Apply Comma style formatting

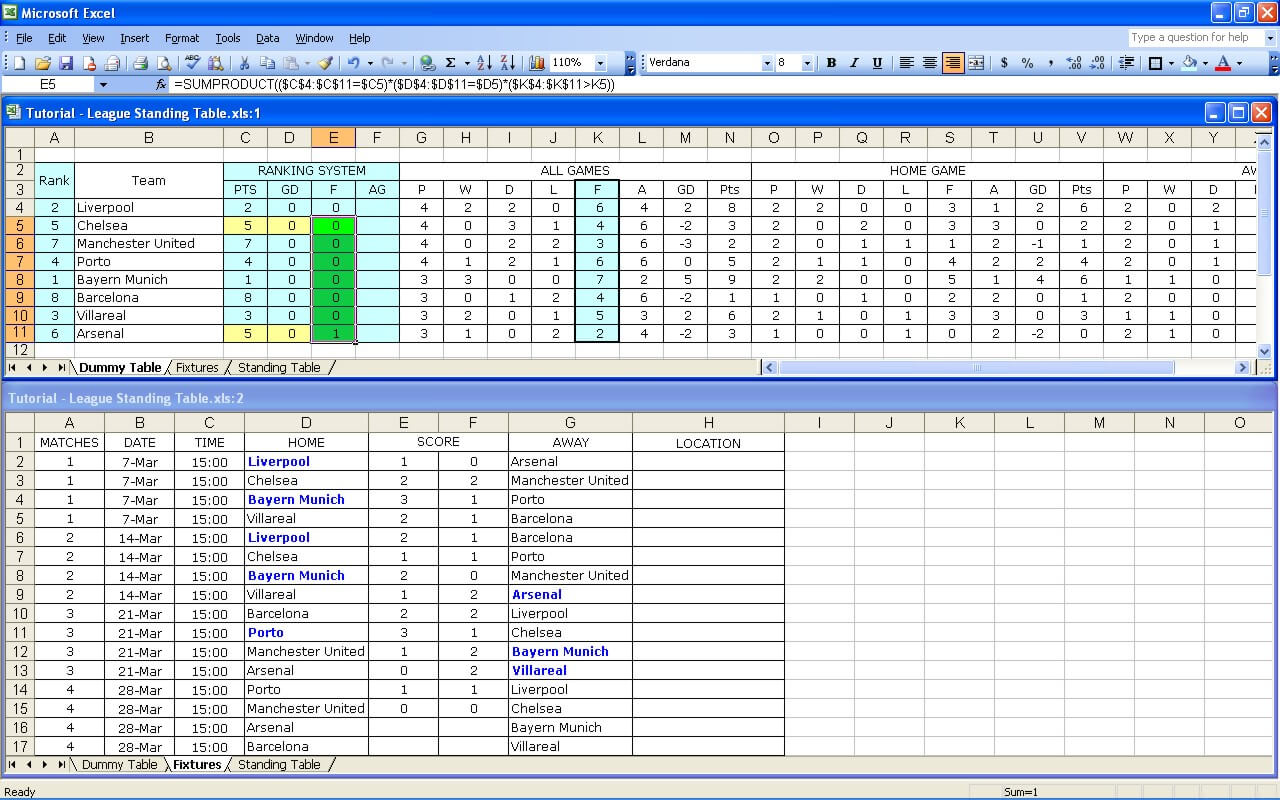coord(1050,63)
